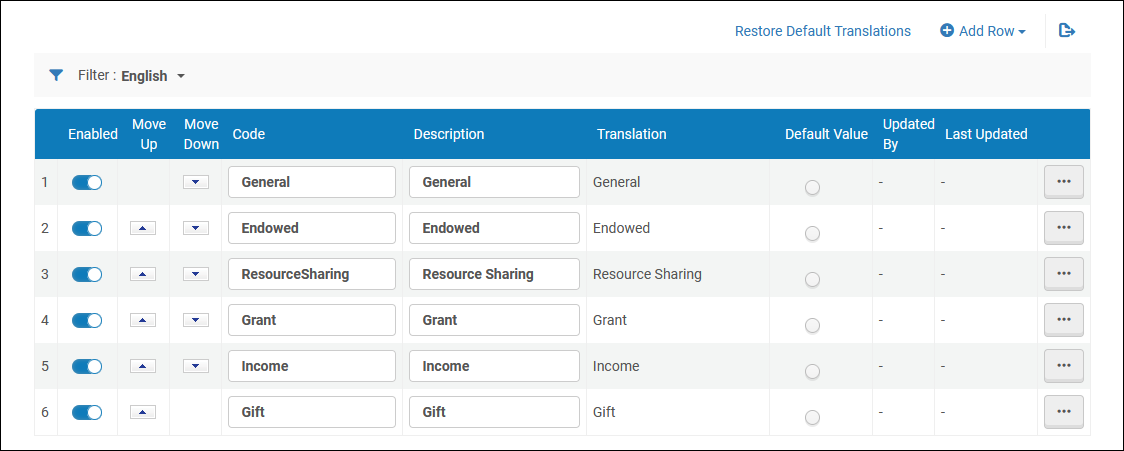1124x451 pixels.
Task: Click the export list icon
Action: [1067, 31]
